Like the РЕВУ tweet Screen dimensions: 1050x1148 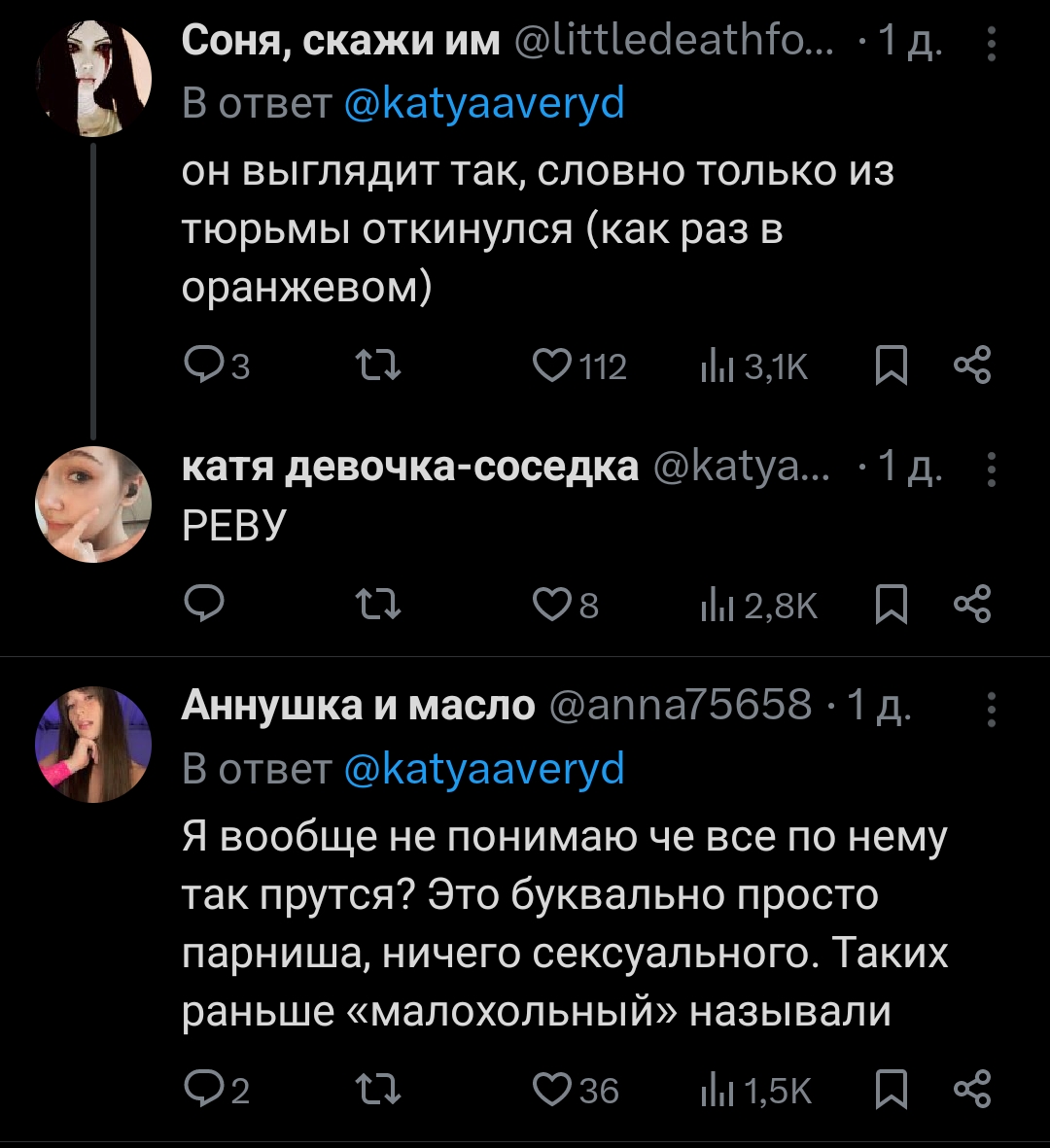554,607
